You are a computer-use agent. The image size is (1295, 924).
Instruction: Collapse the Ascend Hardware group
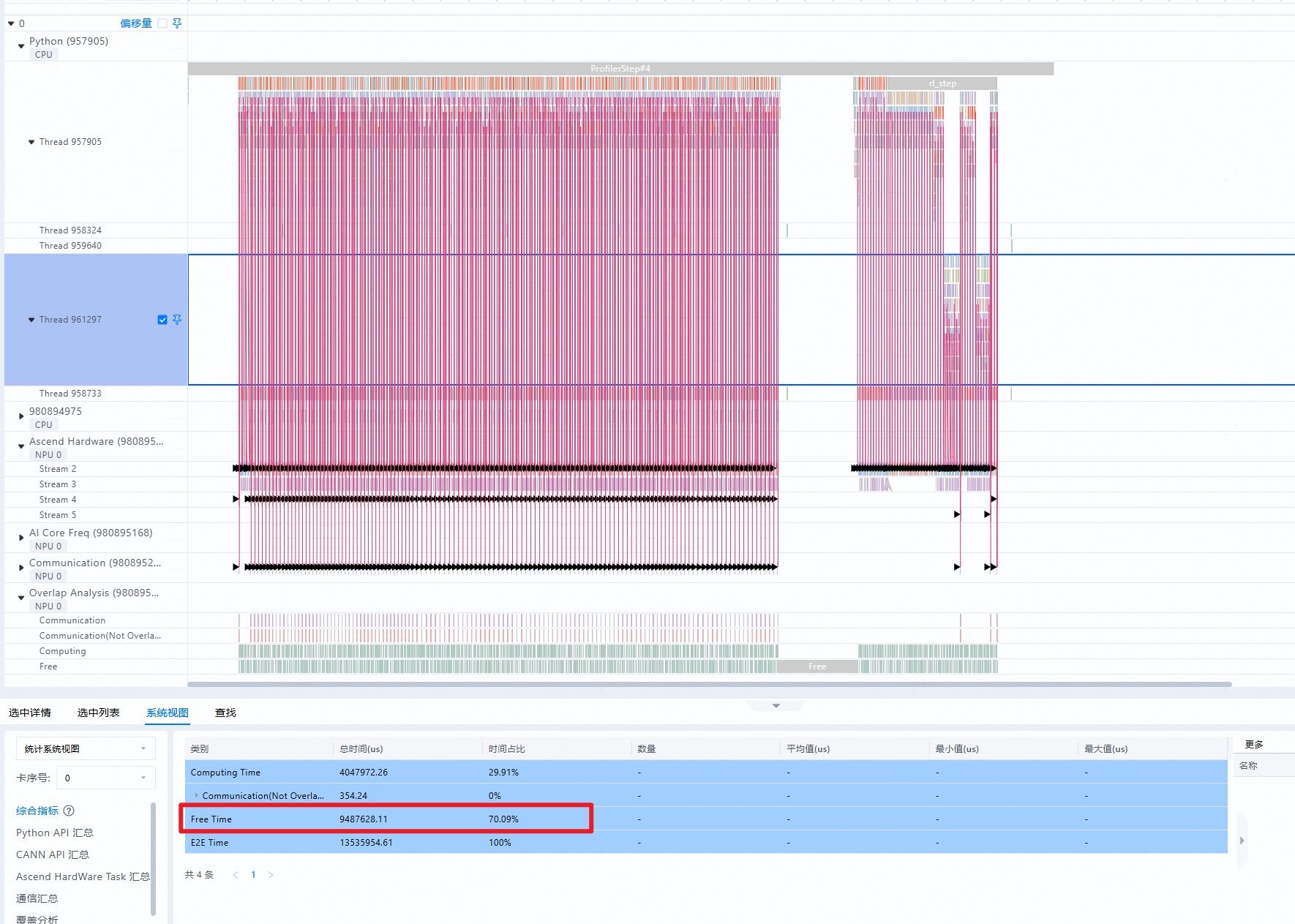[21, 446]
